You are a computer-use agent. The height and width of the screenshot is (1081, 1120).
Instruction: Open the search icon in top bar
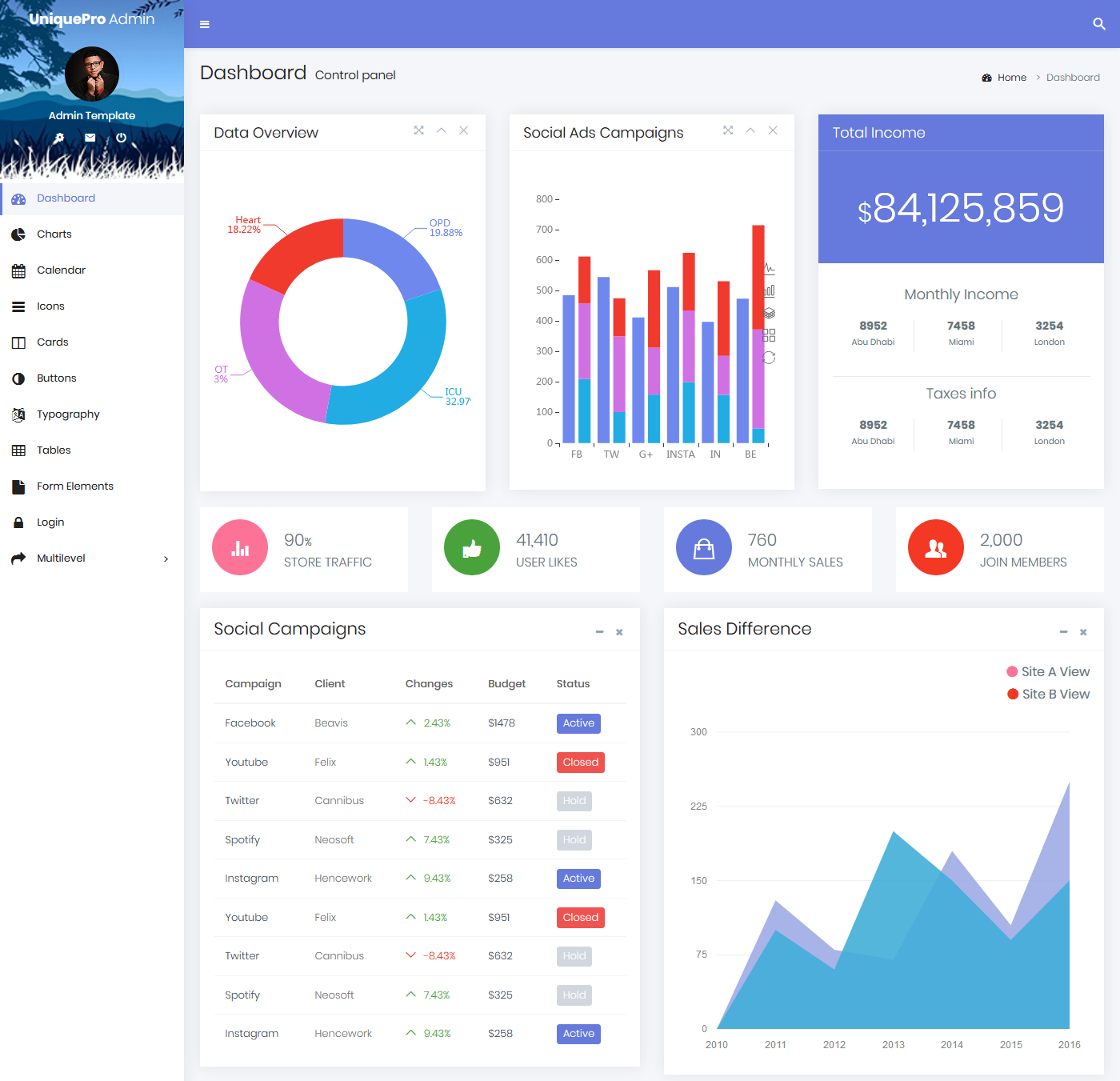(1099, 24)
